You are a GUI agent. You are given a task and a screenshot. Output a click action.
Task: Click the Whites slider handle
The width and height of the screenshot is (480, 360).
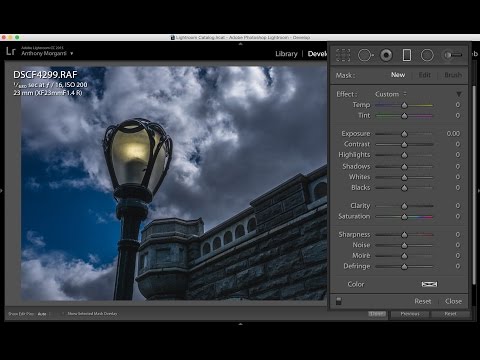coord(404,177)
